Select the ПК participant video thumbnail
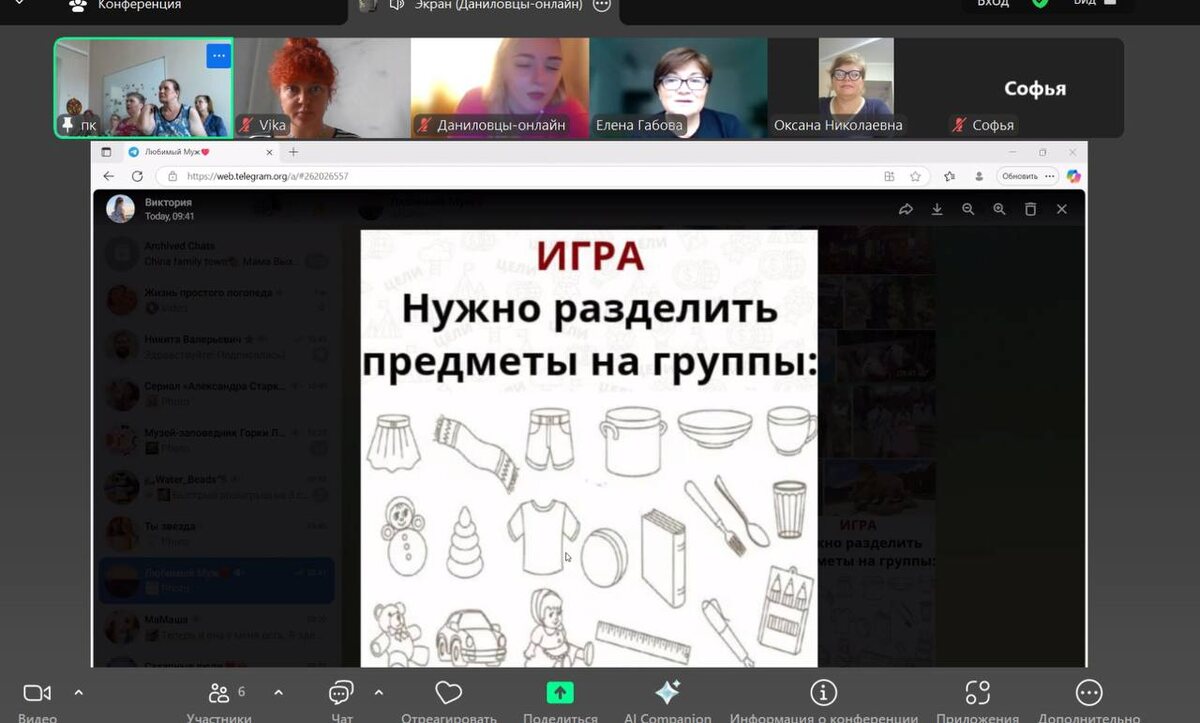Viewport: 1200px width, 723px height. tap(143, 88)
